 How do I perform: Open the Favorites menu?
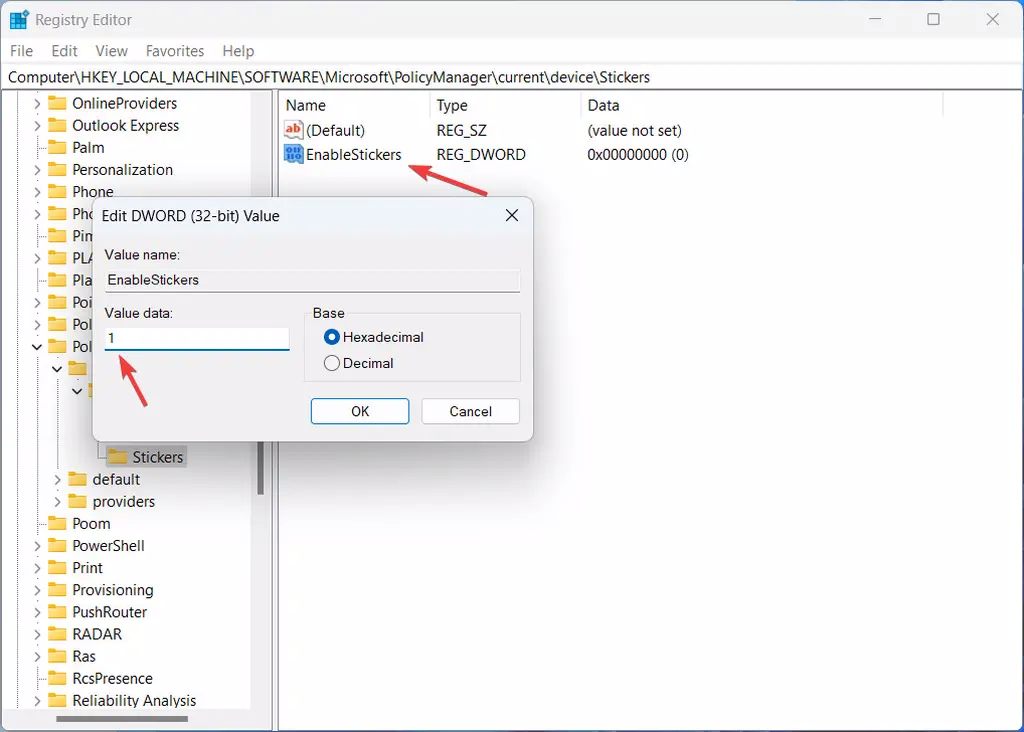[175, 50]
